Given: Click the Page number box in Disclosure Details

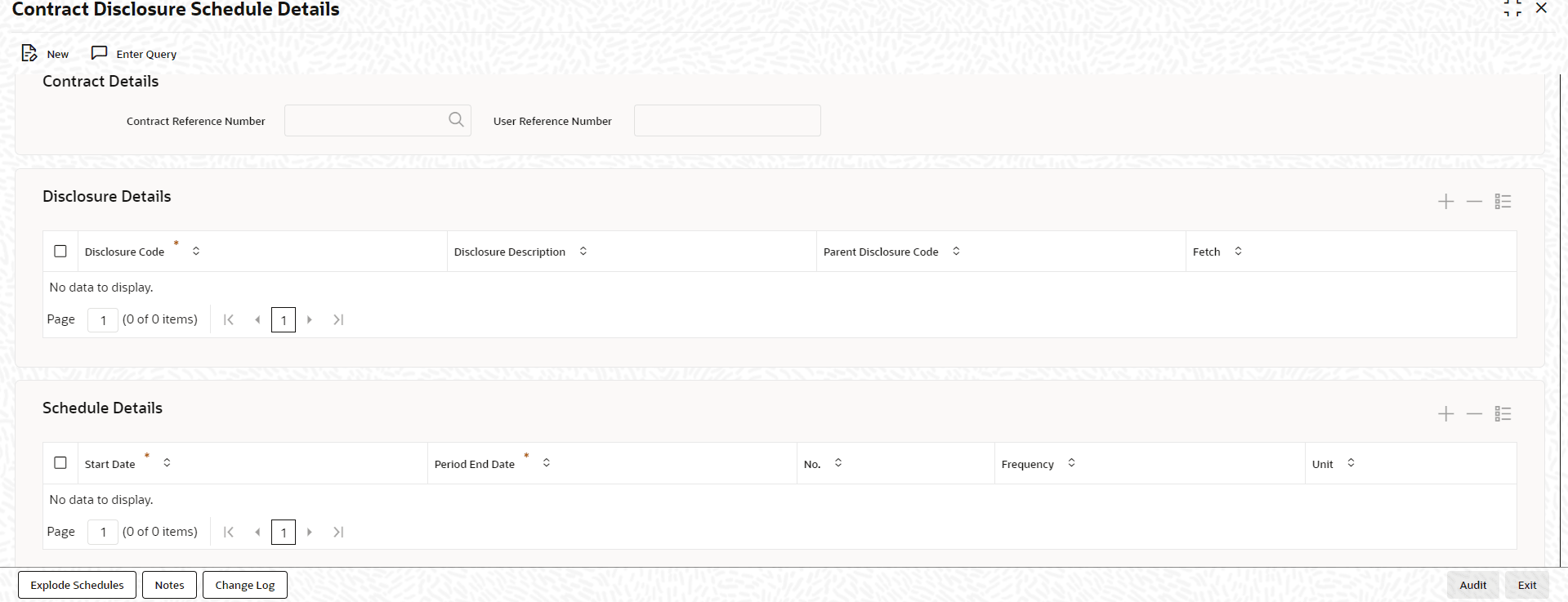Looking at the screenshot, I should coord(103,319).
